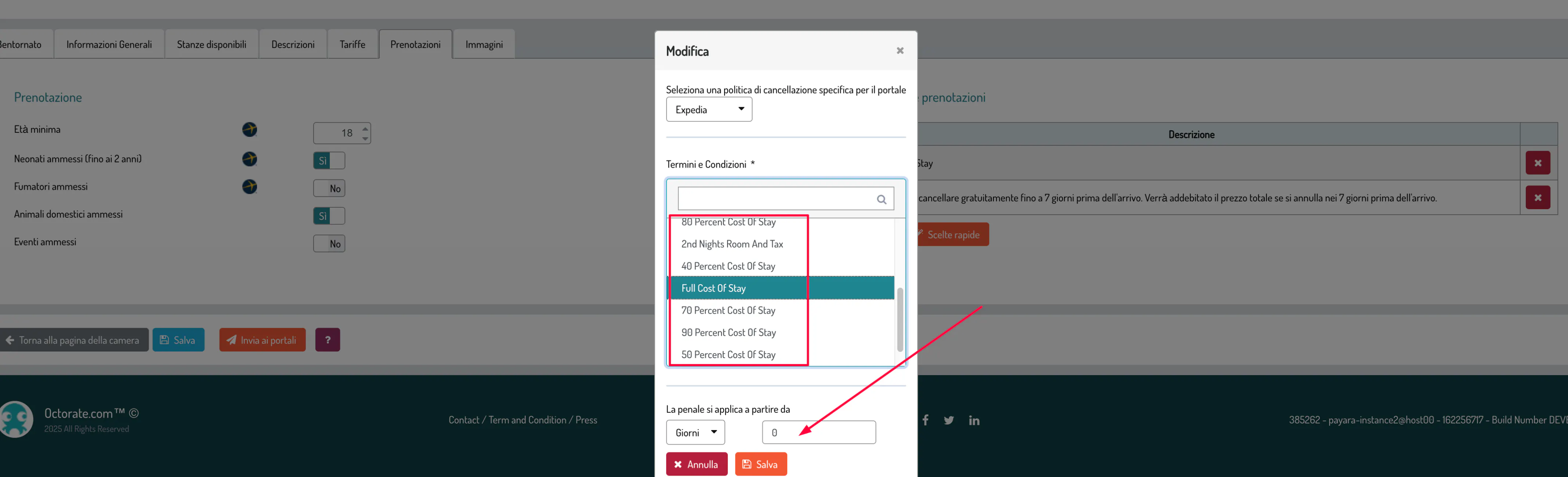Click the Annulla button in dialog
Viewport: 1568px width, 477px height.
click(696, 464)
